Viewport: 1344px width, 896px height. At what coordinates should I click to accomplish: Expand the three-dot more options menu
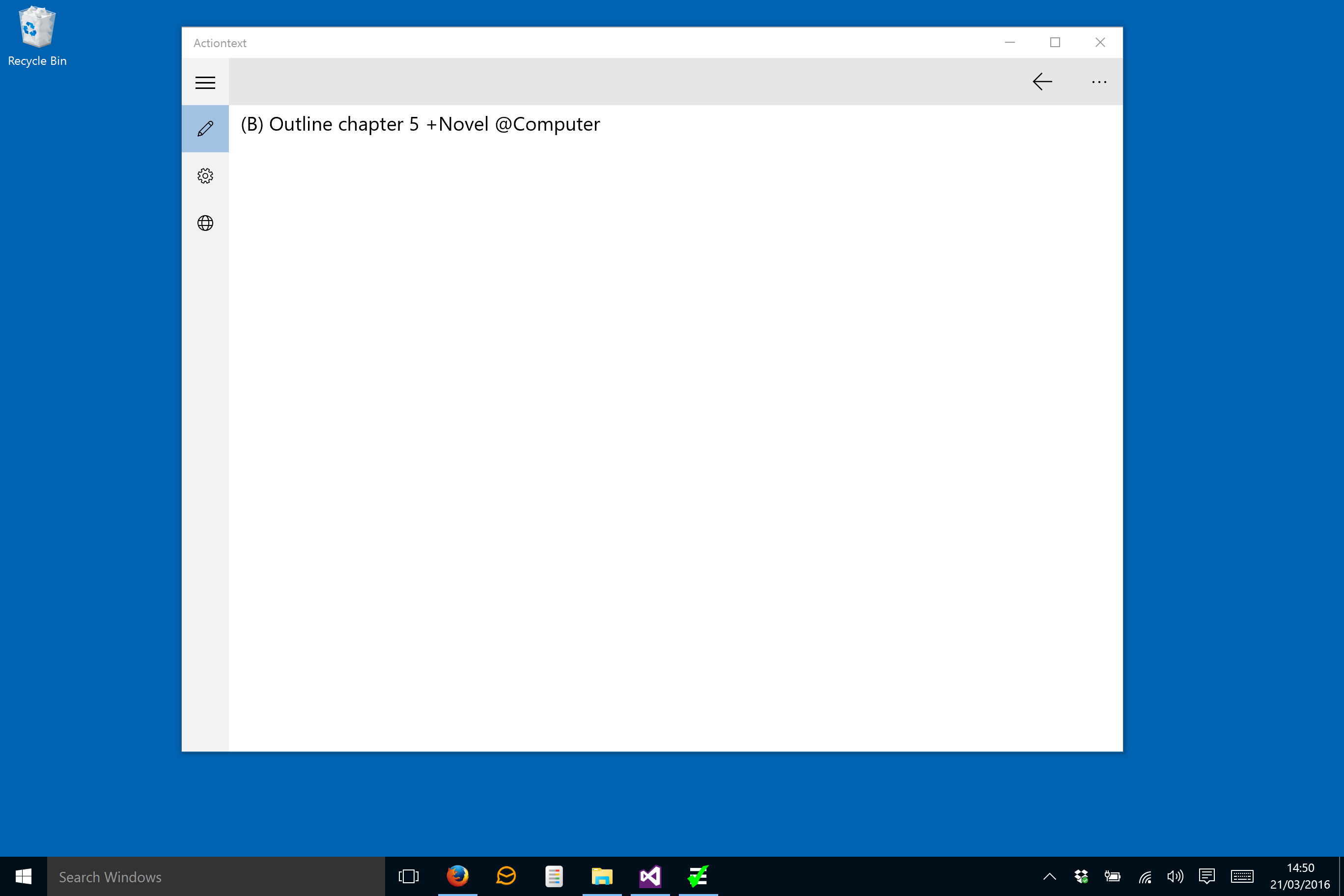tap(1098, 83)
